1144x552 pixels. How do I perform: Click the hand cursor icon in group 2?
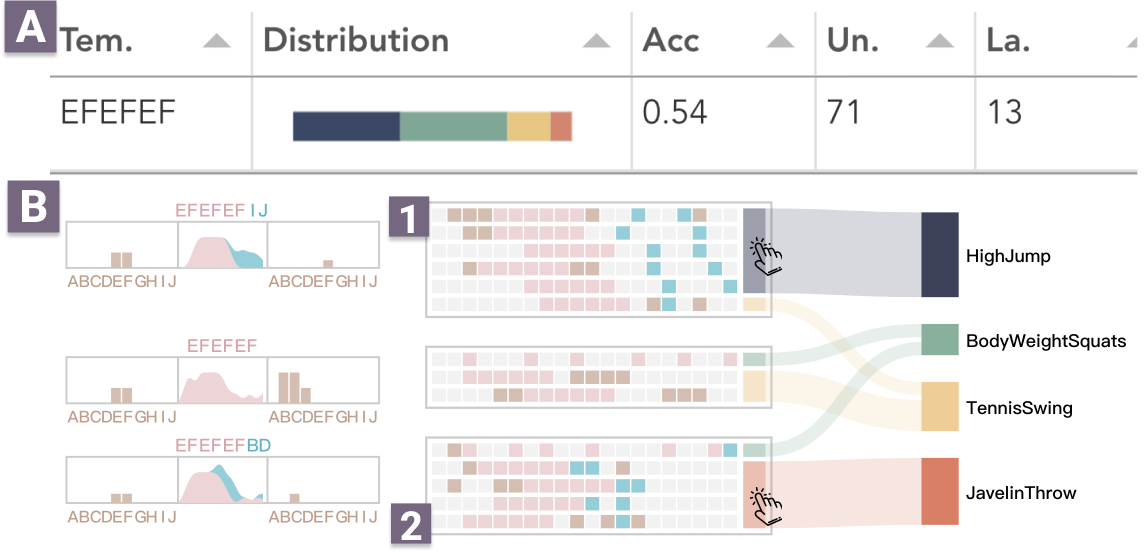[766, 506]
